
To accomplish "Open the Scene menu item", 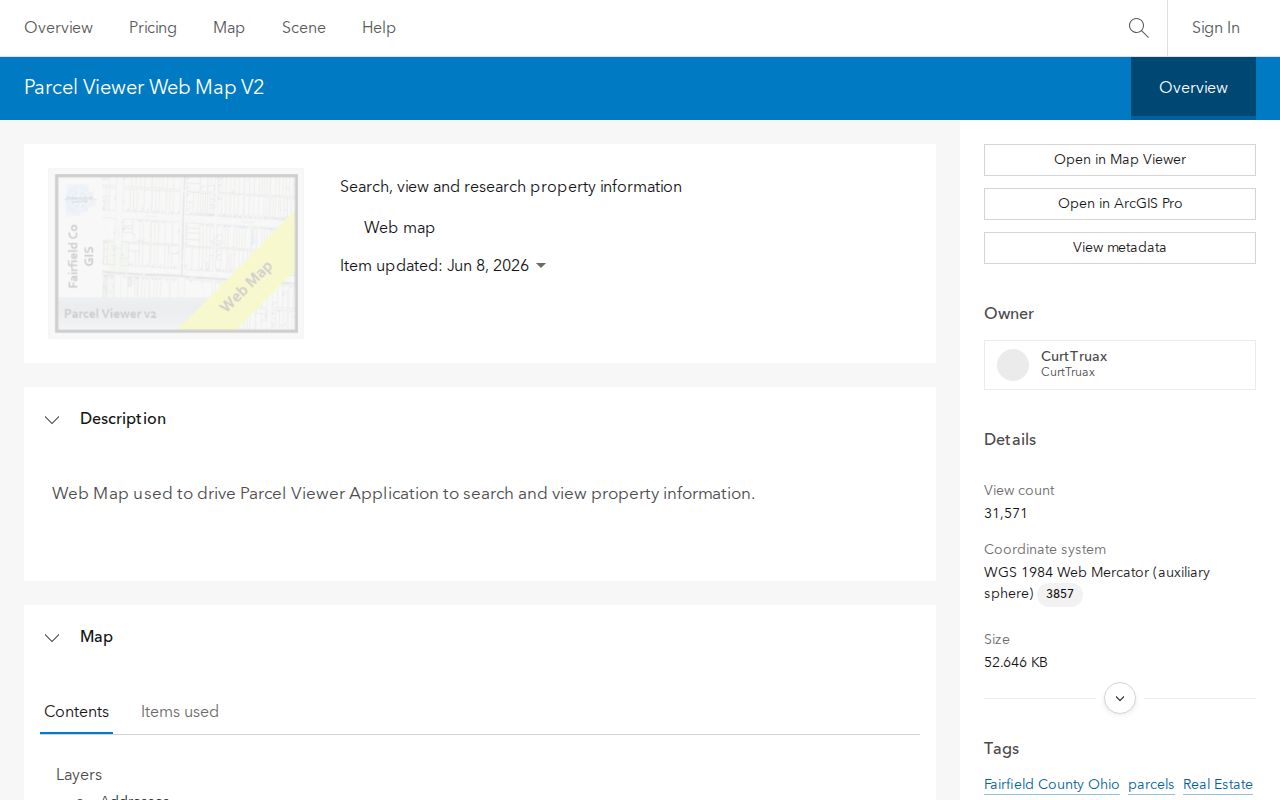I will coord(304,28).
